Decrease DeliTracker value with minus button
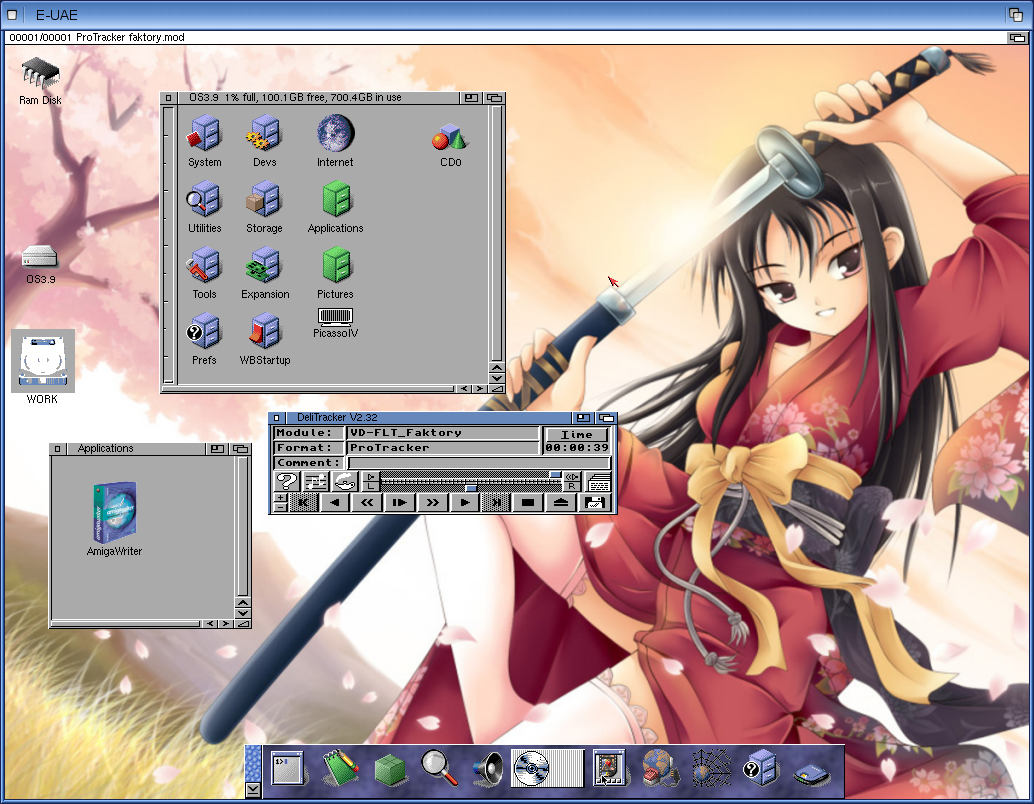 click(x=280, y=507)
